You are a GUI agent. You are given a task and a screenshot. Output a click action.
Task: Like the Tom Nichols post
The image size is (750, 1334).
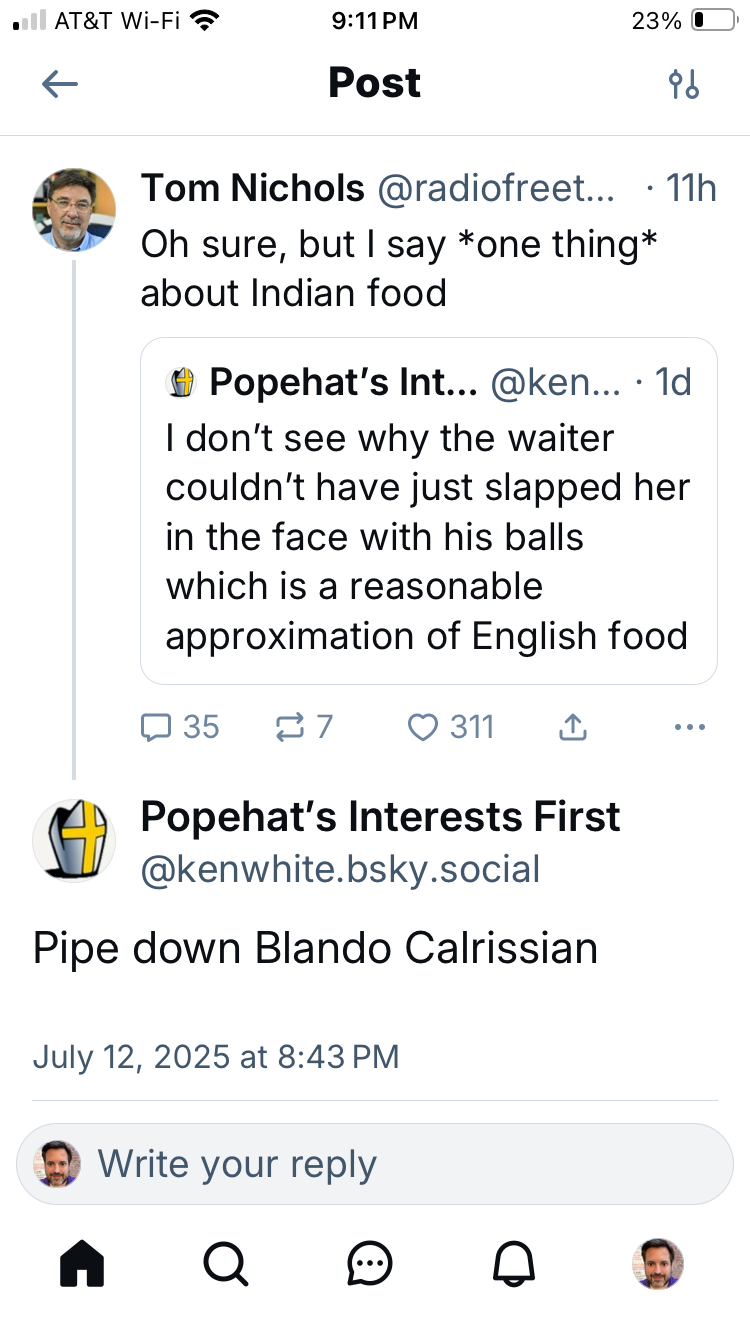[x=451, y=727]
